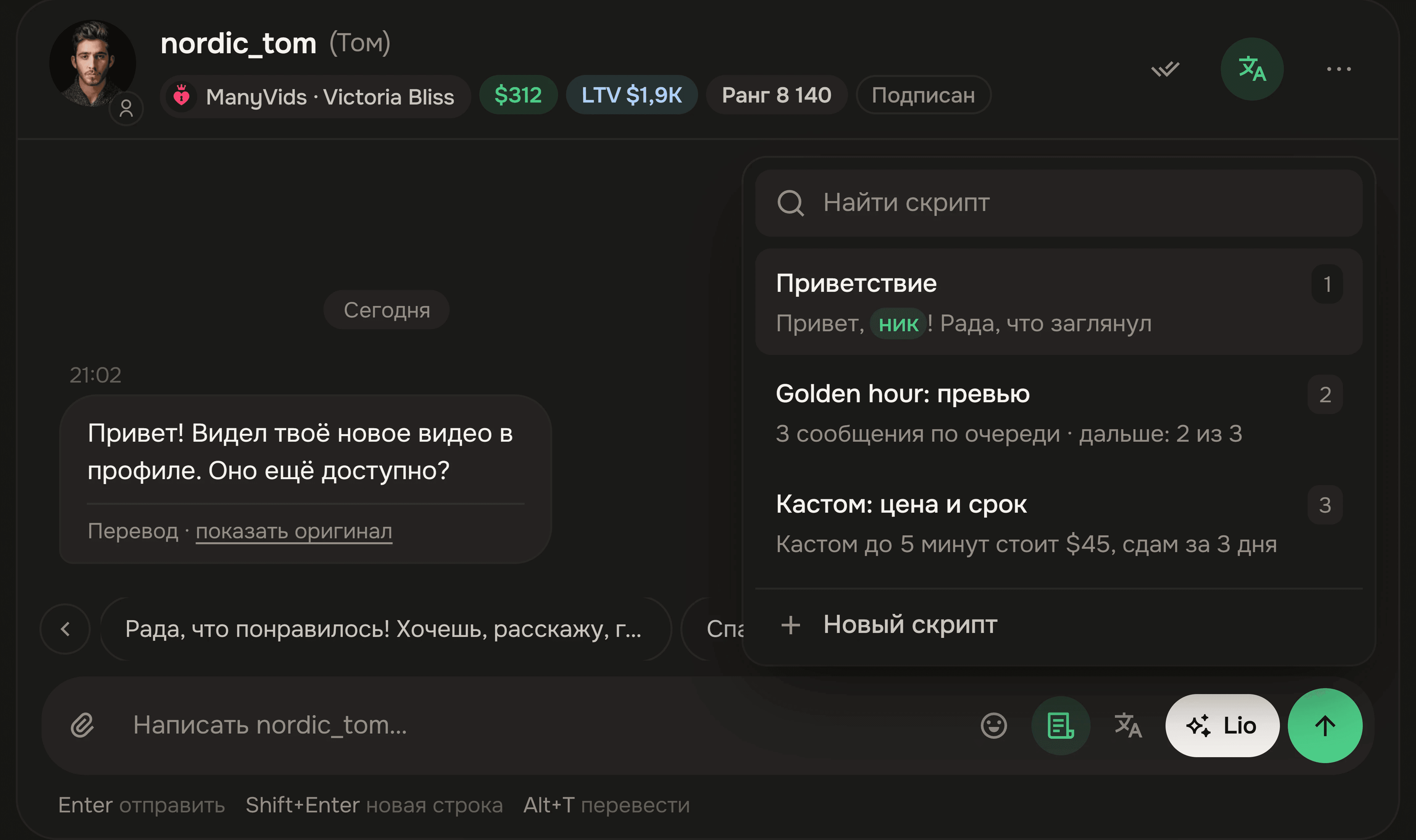Open the emoji picker smiley icon

coord(993,726)
